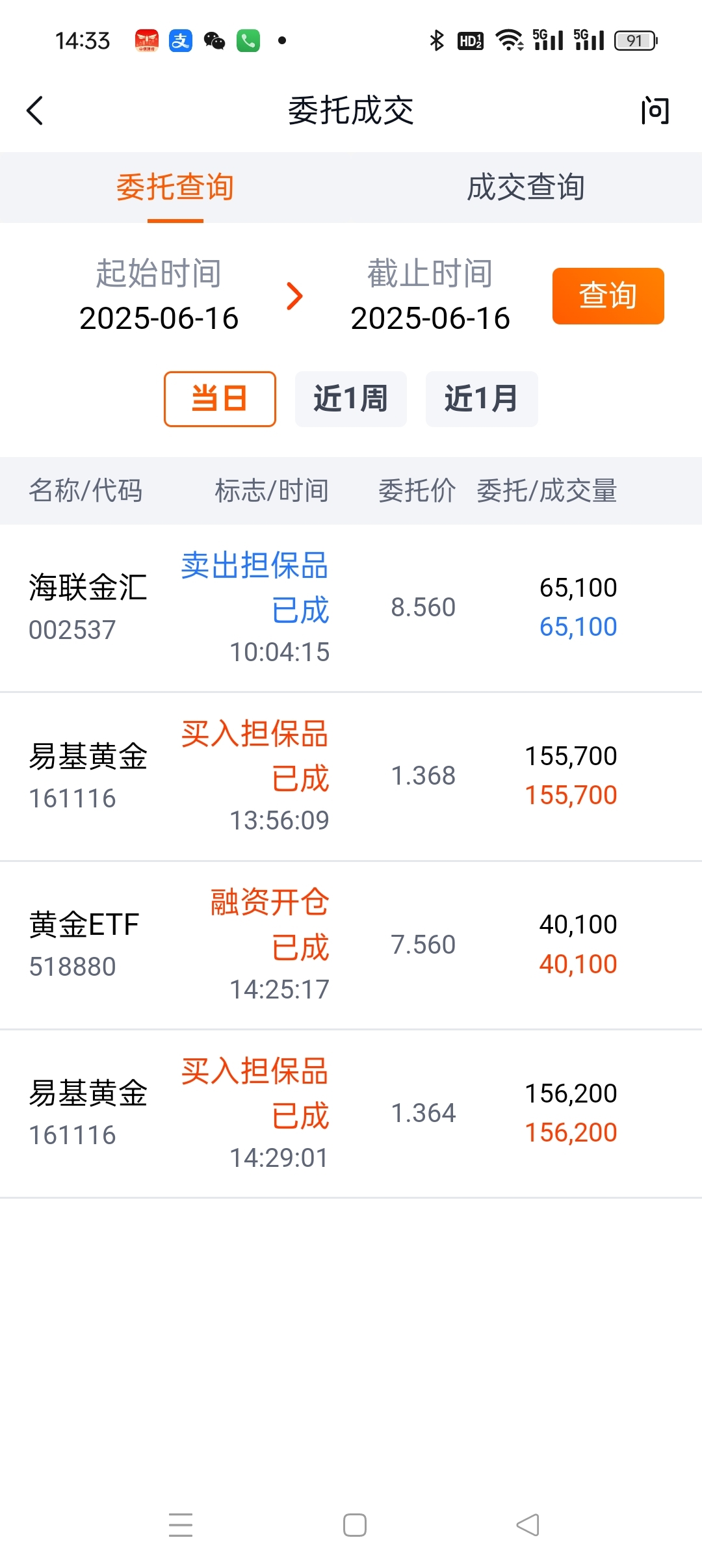Tap the orange chevron between dates

(295, 296)
